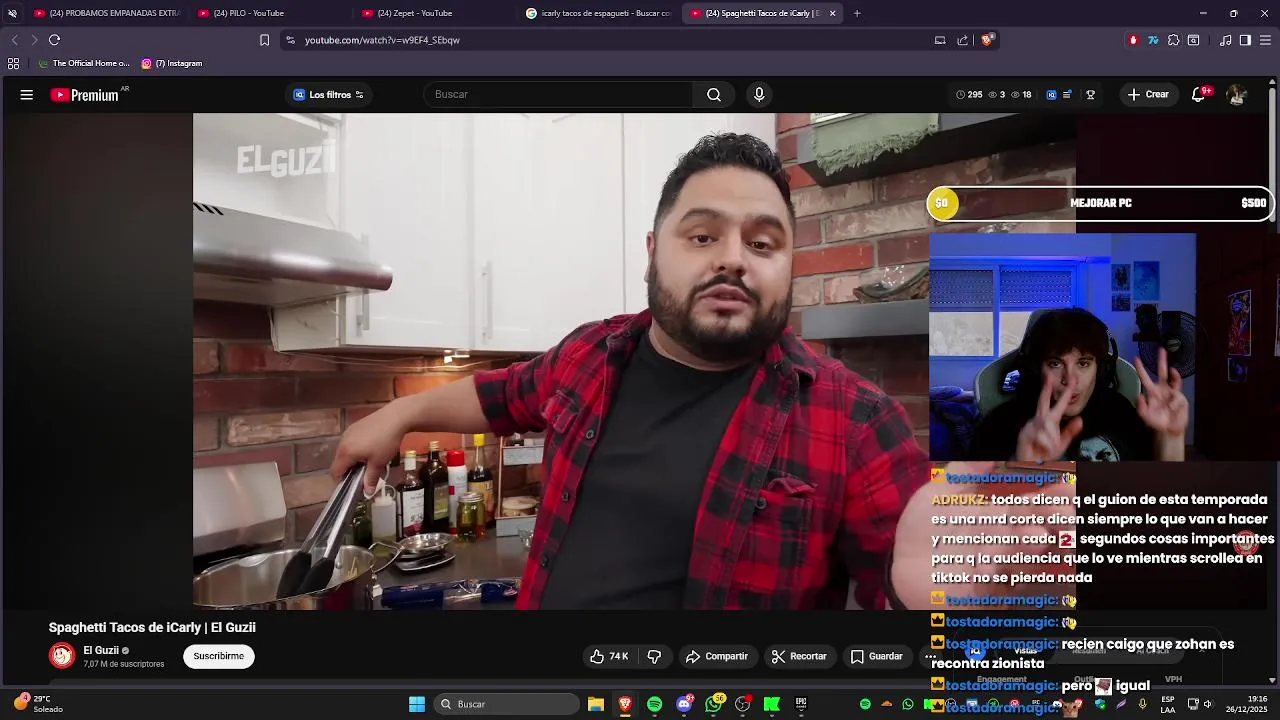Open Discord from the taskbar
The width and height of the screenshot is (1280, 720).
[684, 704]
